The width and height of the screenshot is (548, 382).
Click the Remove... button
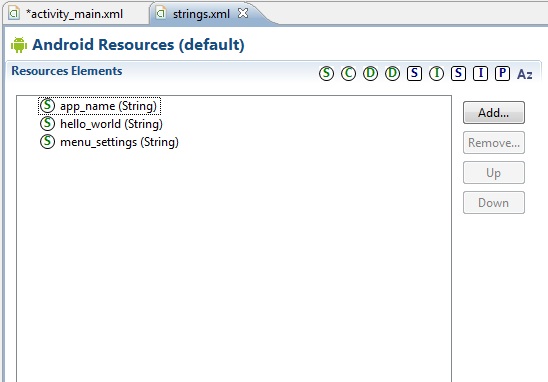click(x=494, y=143)
